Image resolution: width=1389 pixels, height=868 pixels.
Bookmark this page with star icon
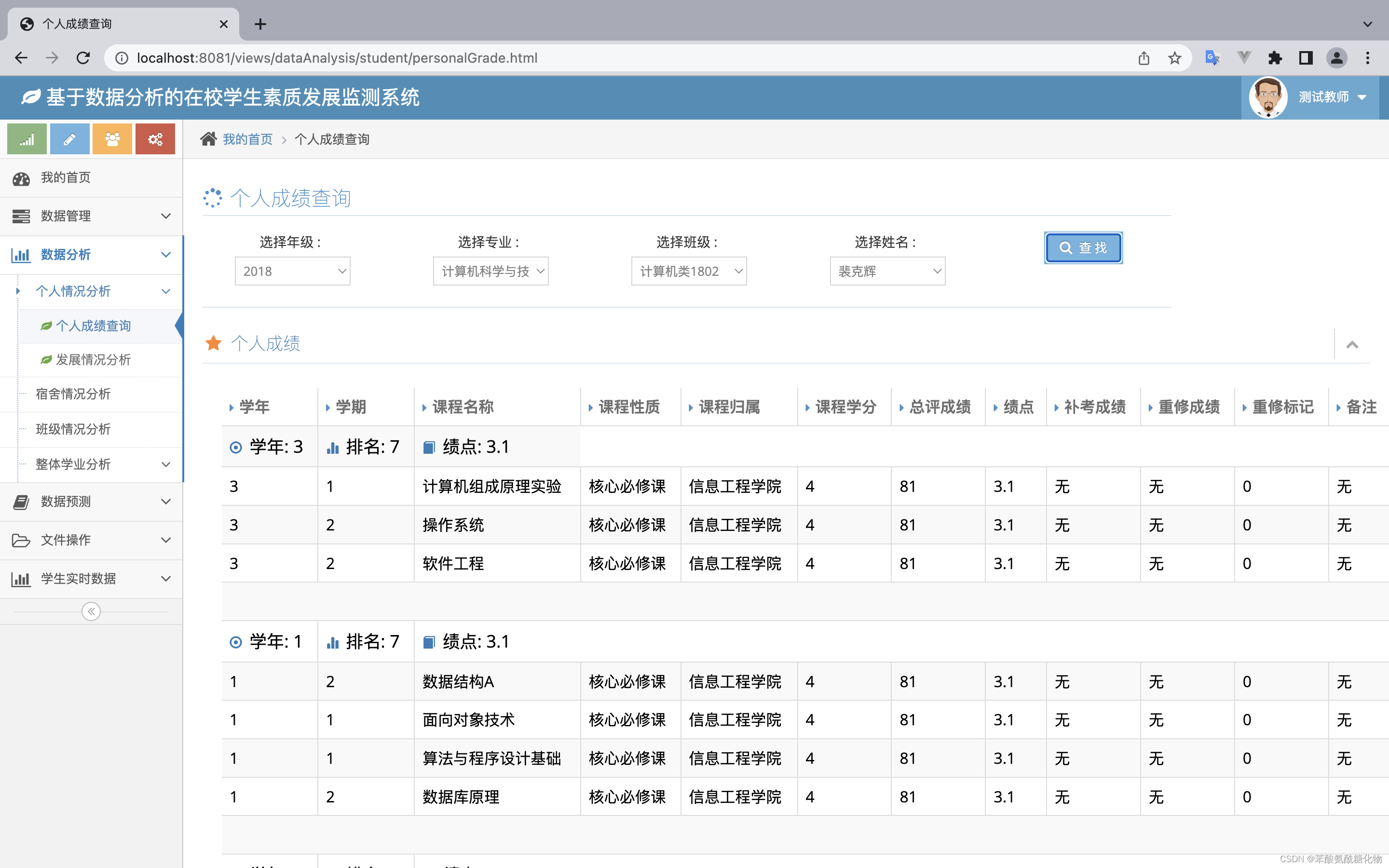(x=1174, y=58)
